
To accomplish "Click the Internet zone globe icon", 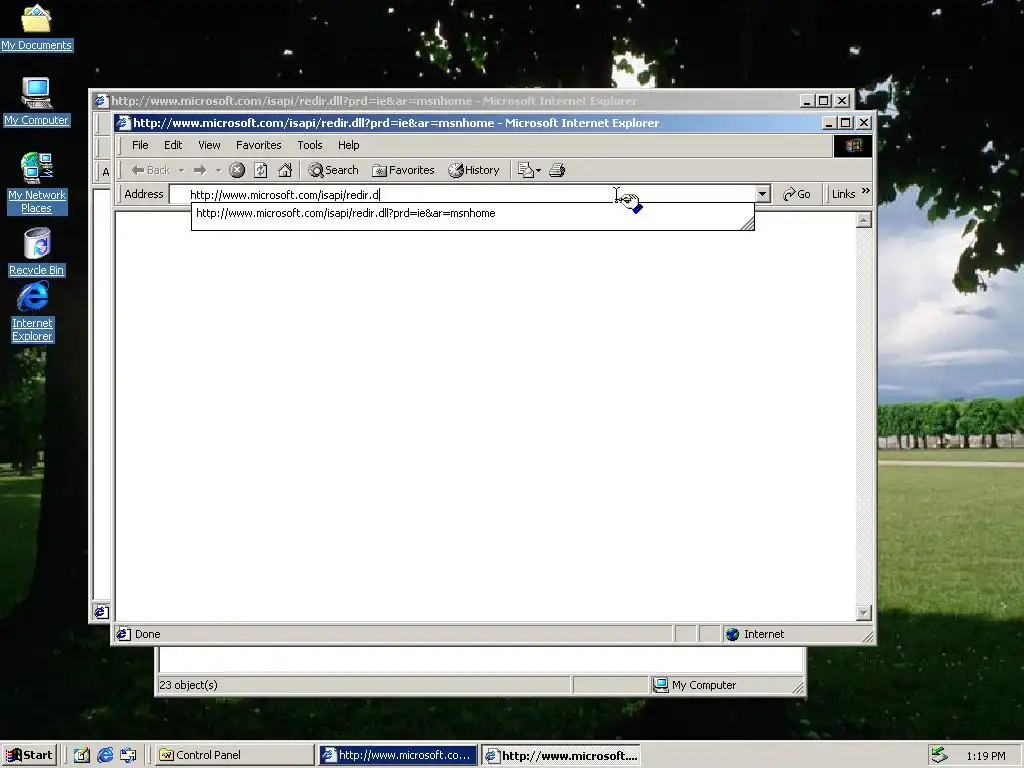I will coord(733,634).
